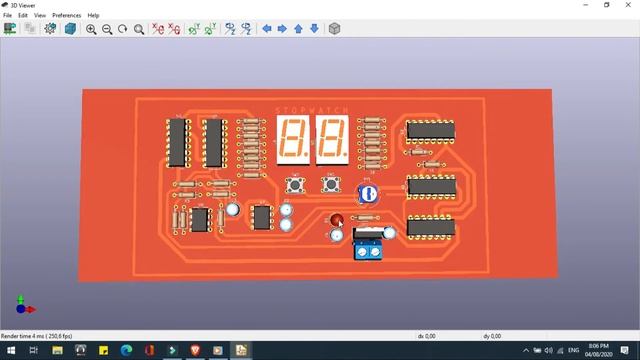Open the Preferences menu

67,15
